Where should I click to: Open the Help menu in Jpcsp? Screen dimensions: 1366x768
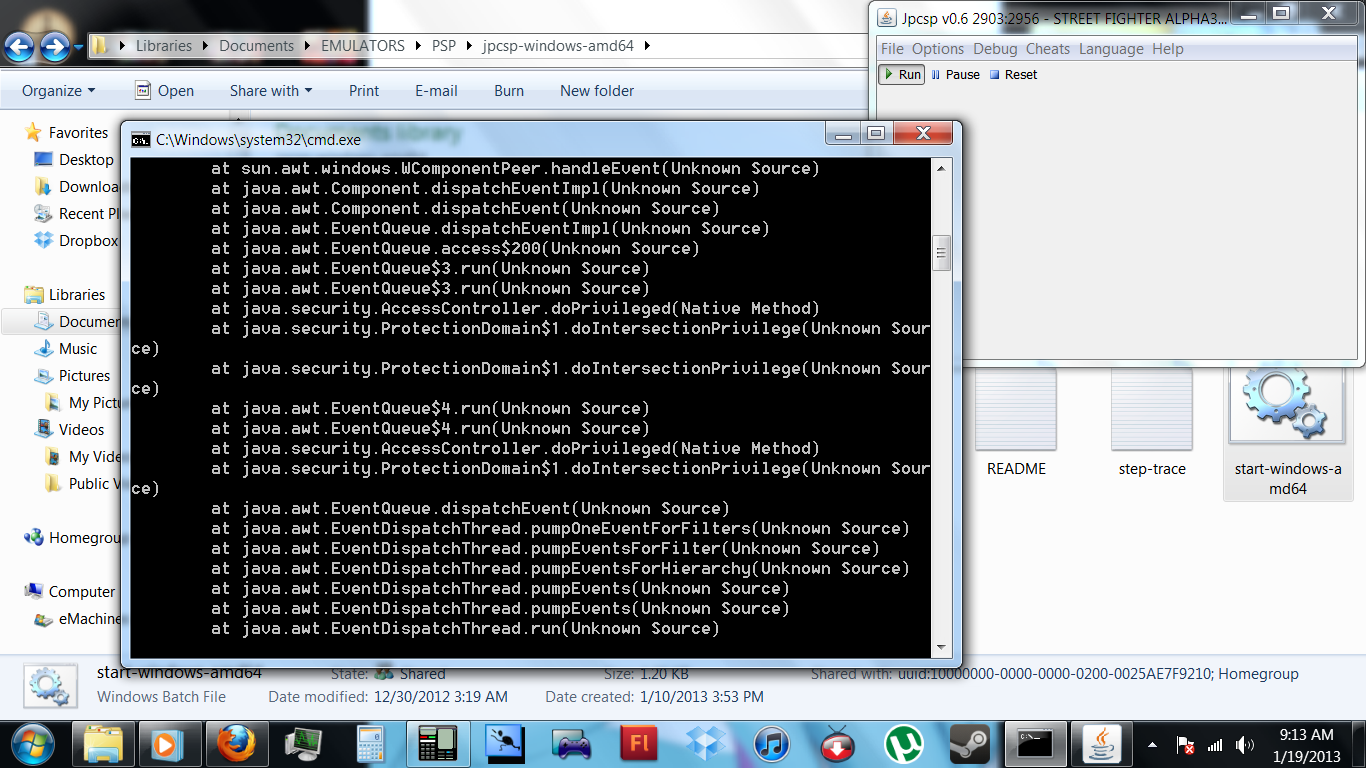tap(1168, 49)
